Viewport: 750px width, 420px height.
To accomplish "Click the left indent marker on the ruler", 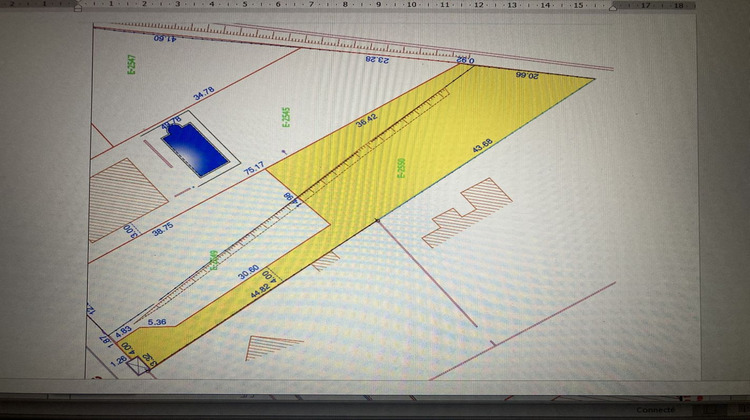I will [x=78, y=7].
